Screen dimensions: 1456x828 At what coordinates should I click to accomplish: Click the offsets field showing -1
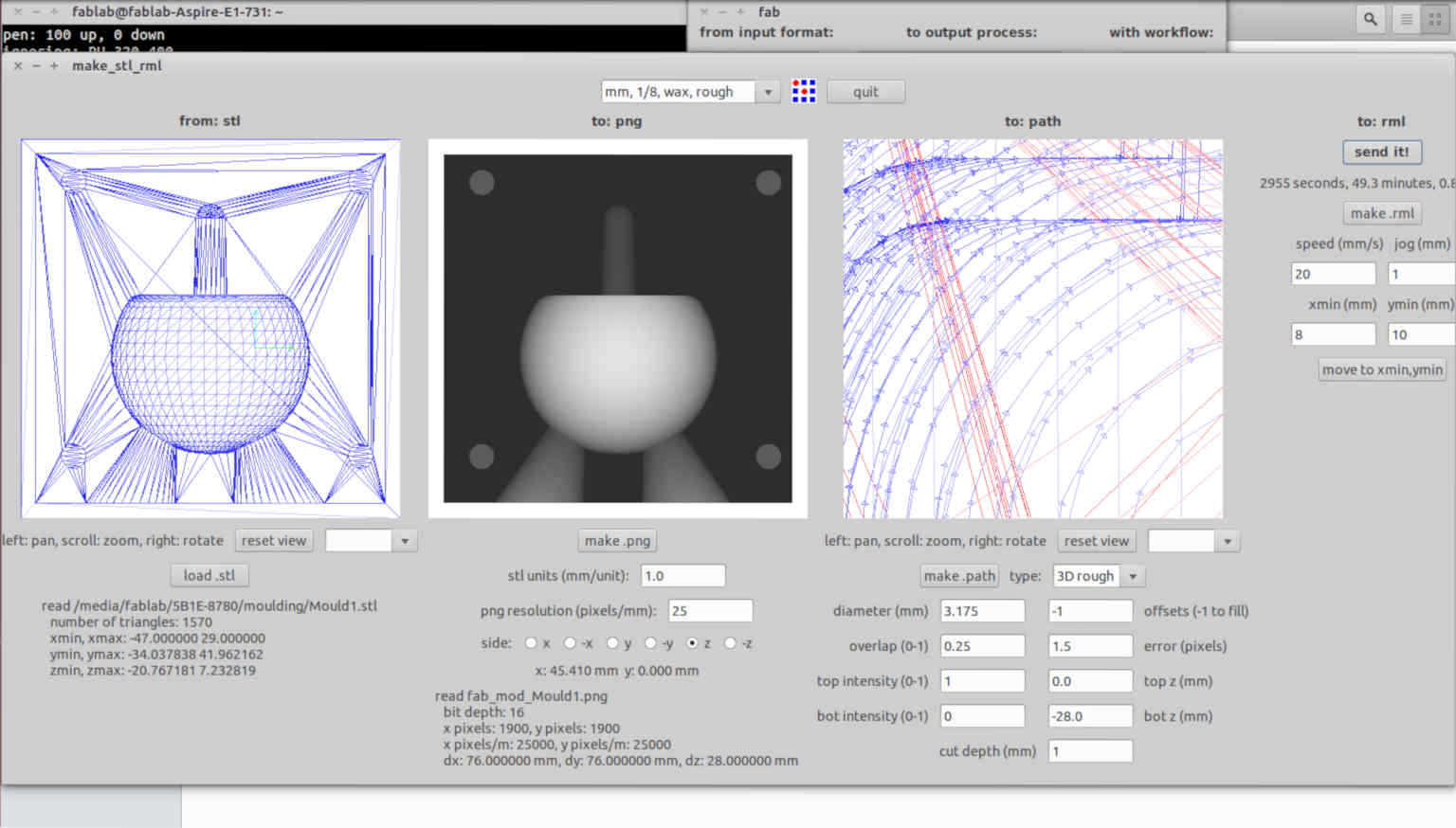pos(1091,611)
